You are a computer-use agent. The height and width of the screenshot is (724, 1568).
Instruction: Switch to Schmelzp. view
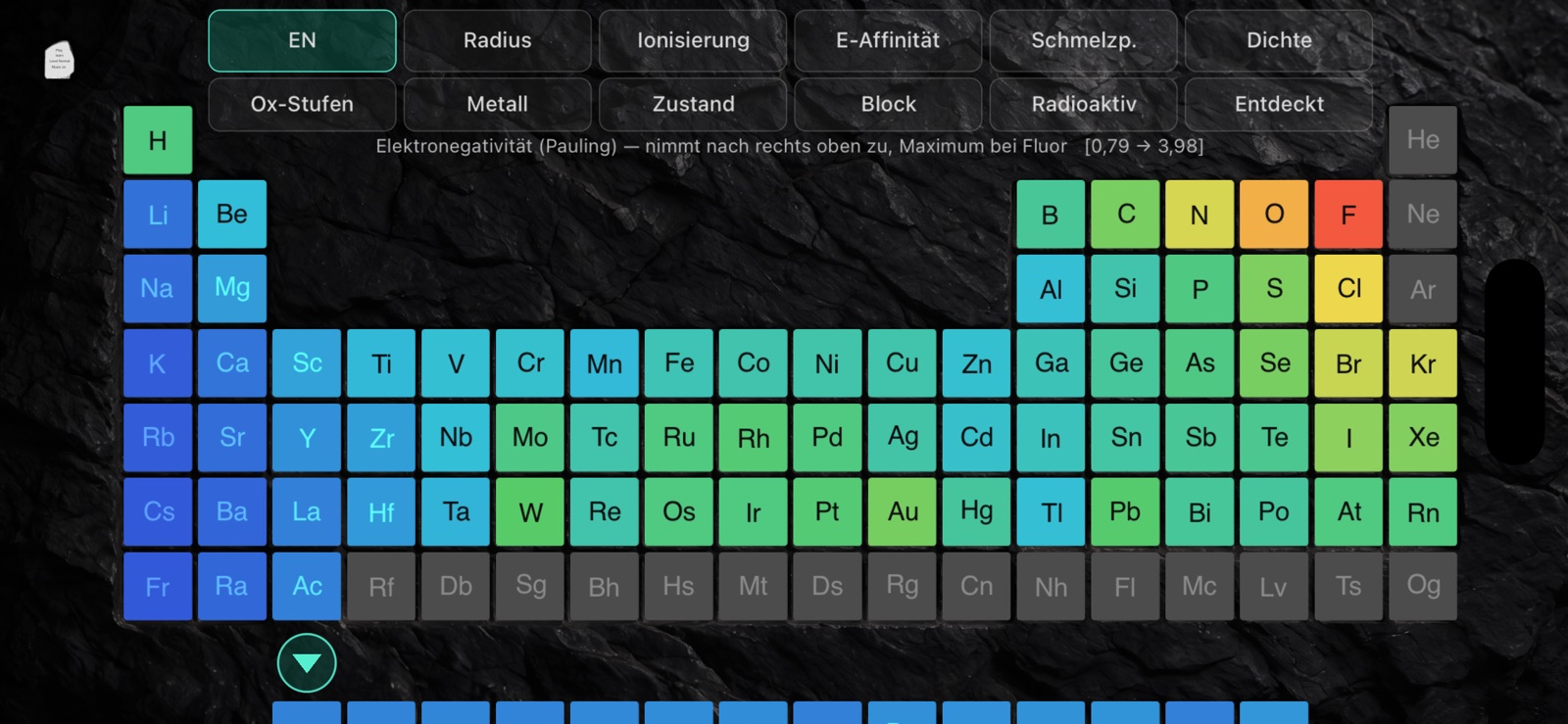tap(1084, 40)
